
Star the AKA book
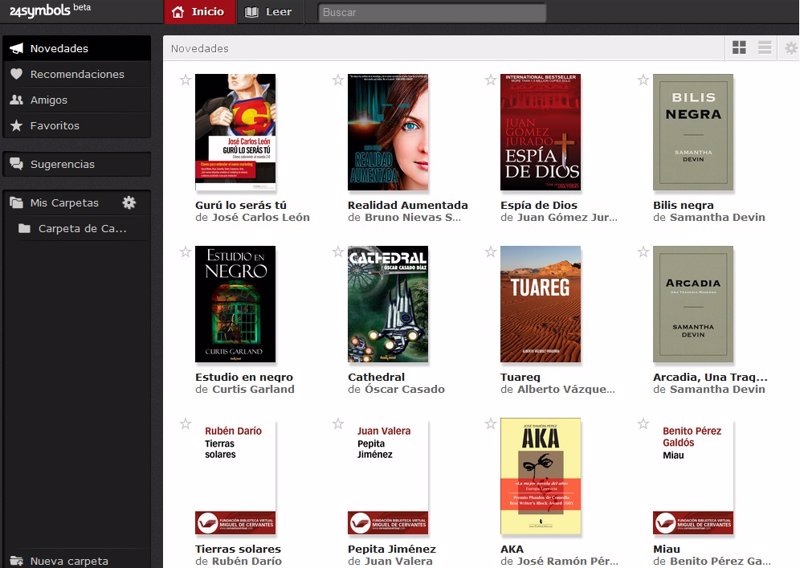coord(490,424)
